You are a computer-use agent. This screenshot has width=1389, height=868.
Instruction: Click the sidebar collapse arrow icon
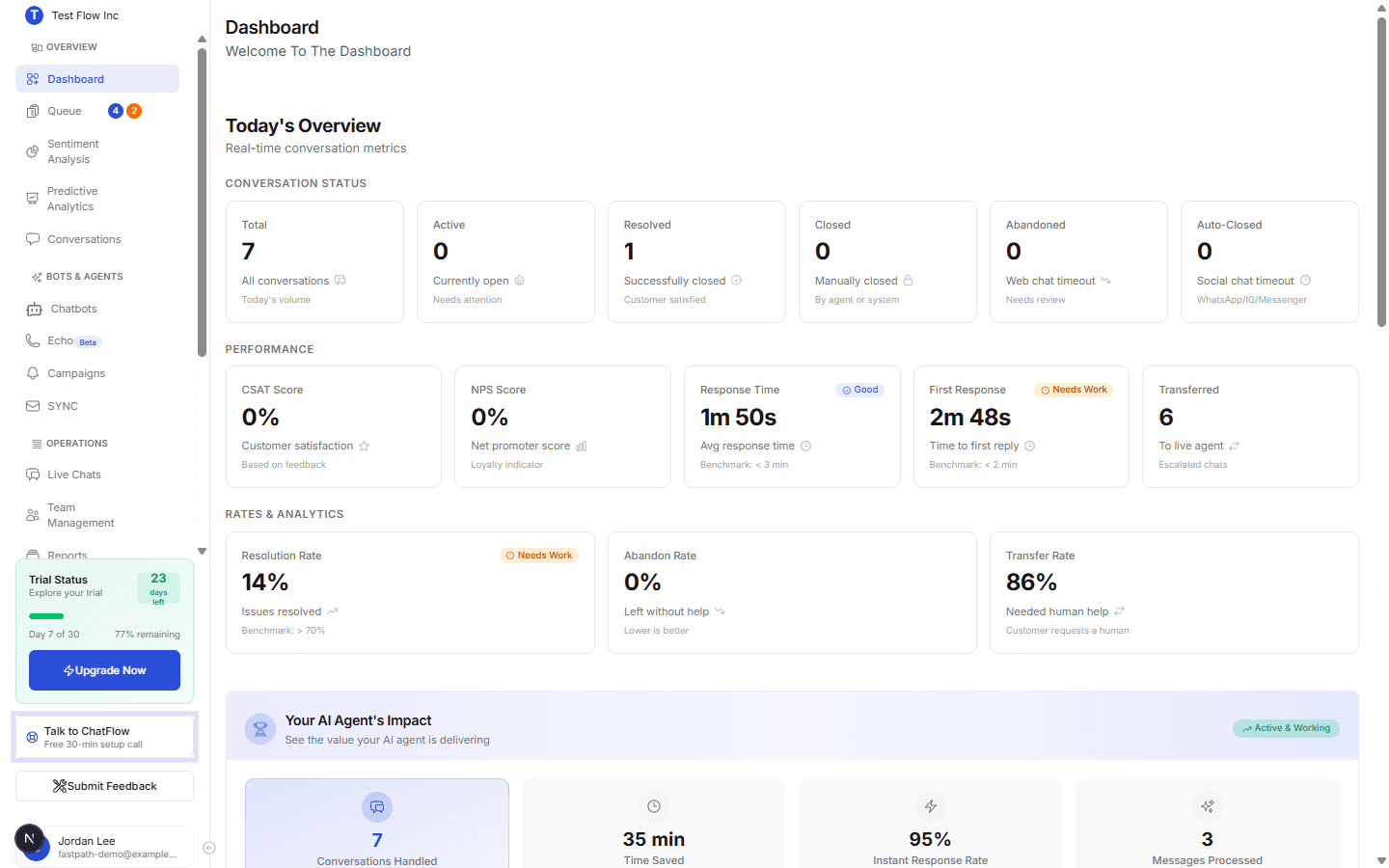click(209, 848)
